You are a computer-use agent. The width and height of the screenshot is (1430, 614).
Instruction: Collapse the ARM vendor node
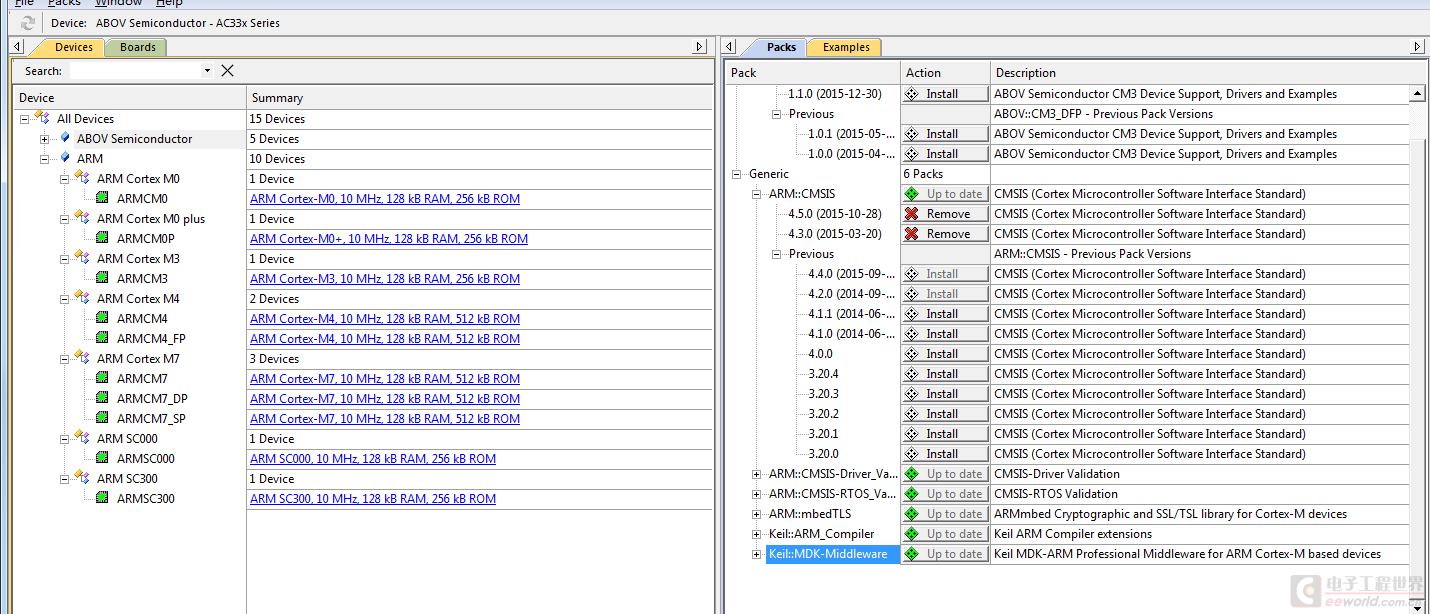45,159
